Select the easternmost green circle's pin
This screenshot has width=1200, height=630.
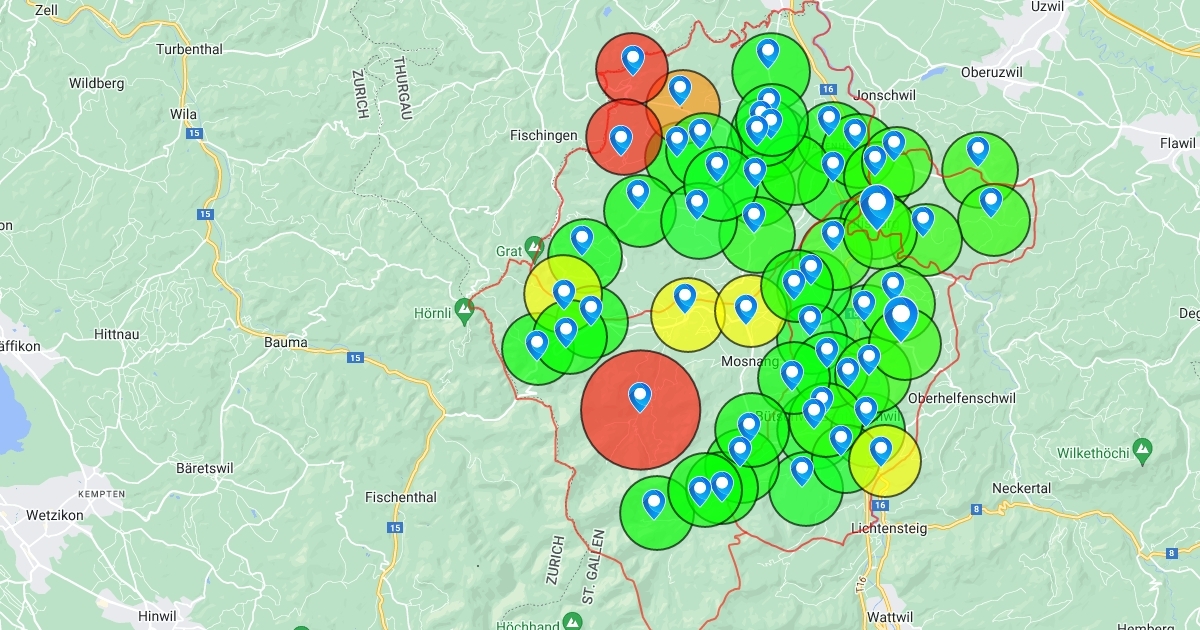pyautogui.click(x=991, y=202)
